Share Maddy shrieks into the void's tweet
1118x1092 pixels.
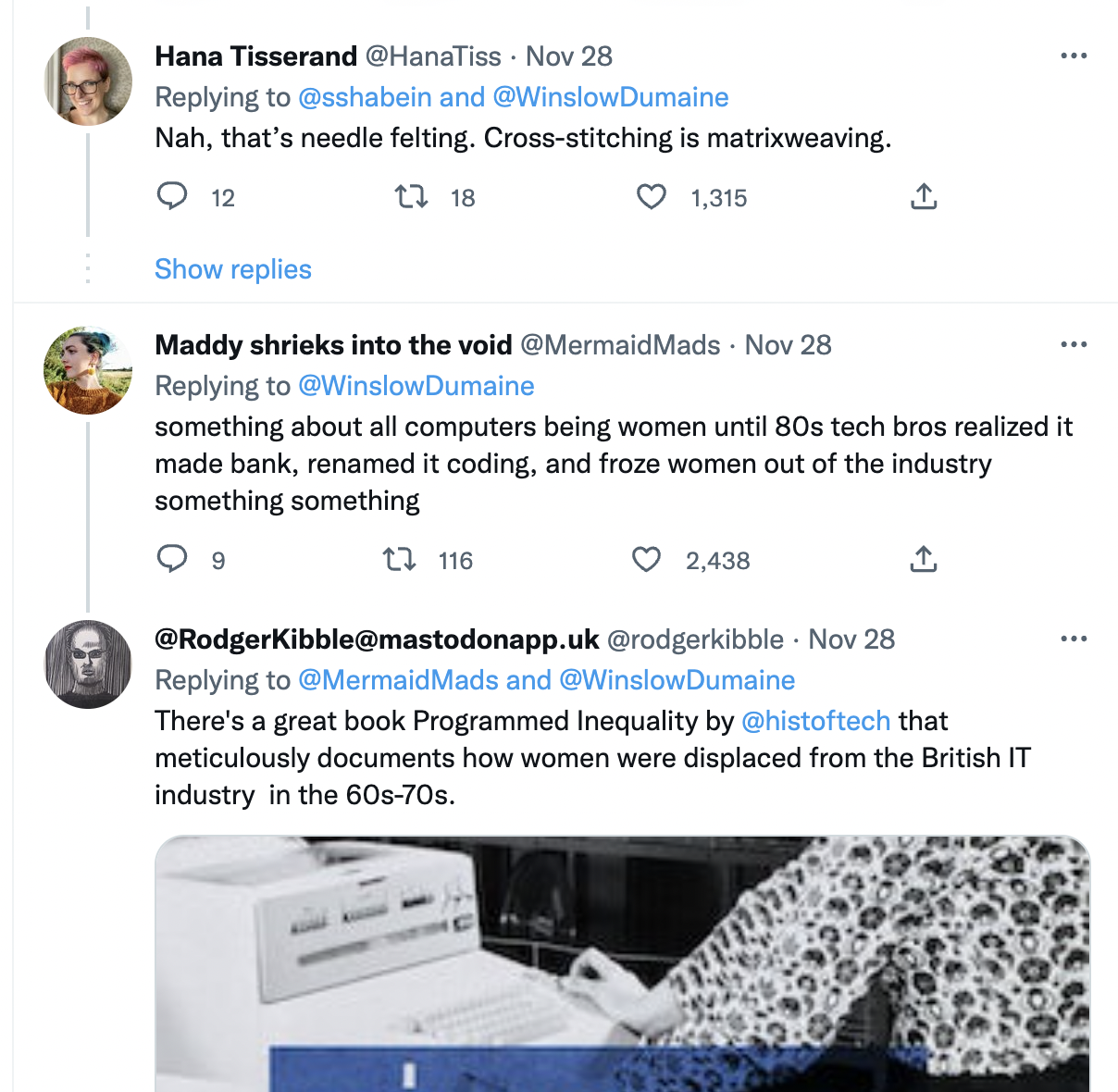(x=924, y=559)
